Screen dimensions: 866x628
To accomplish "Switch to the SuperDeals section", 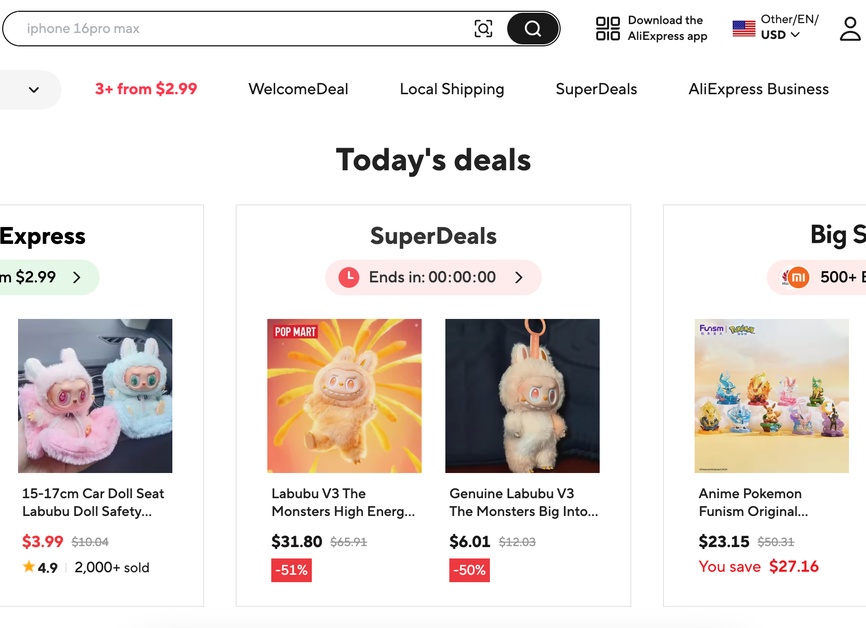I will point(596,89).
